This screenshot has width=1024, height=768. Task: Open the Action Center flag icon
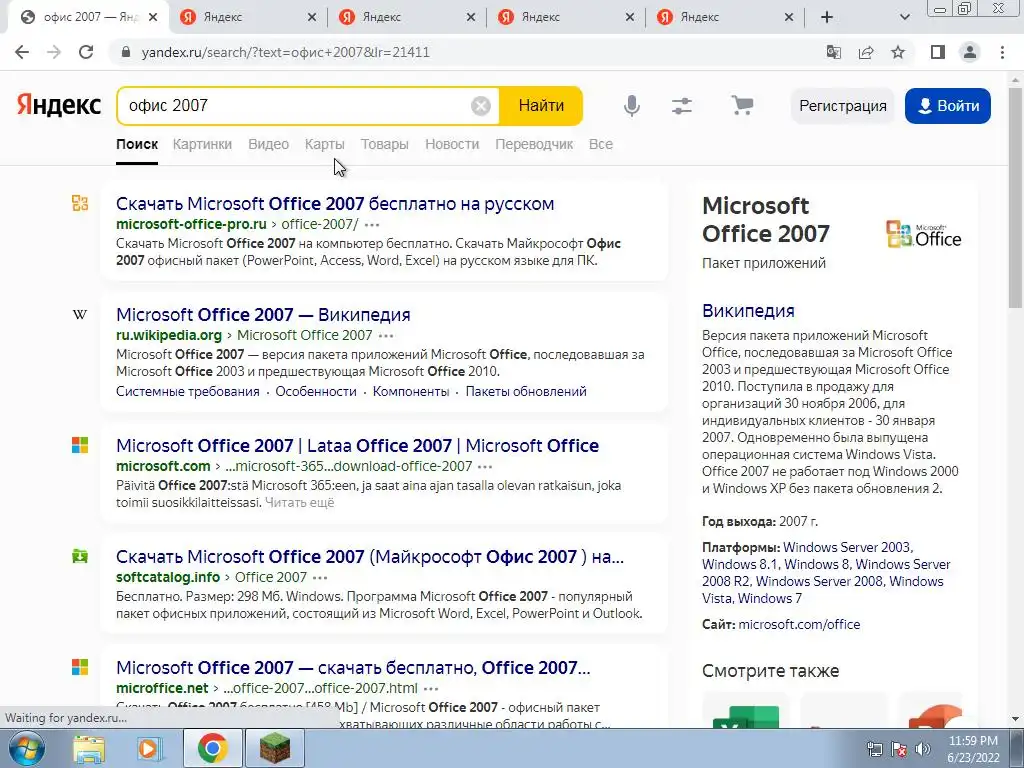(x=899, y=750)
